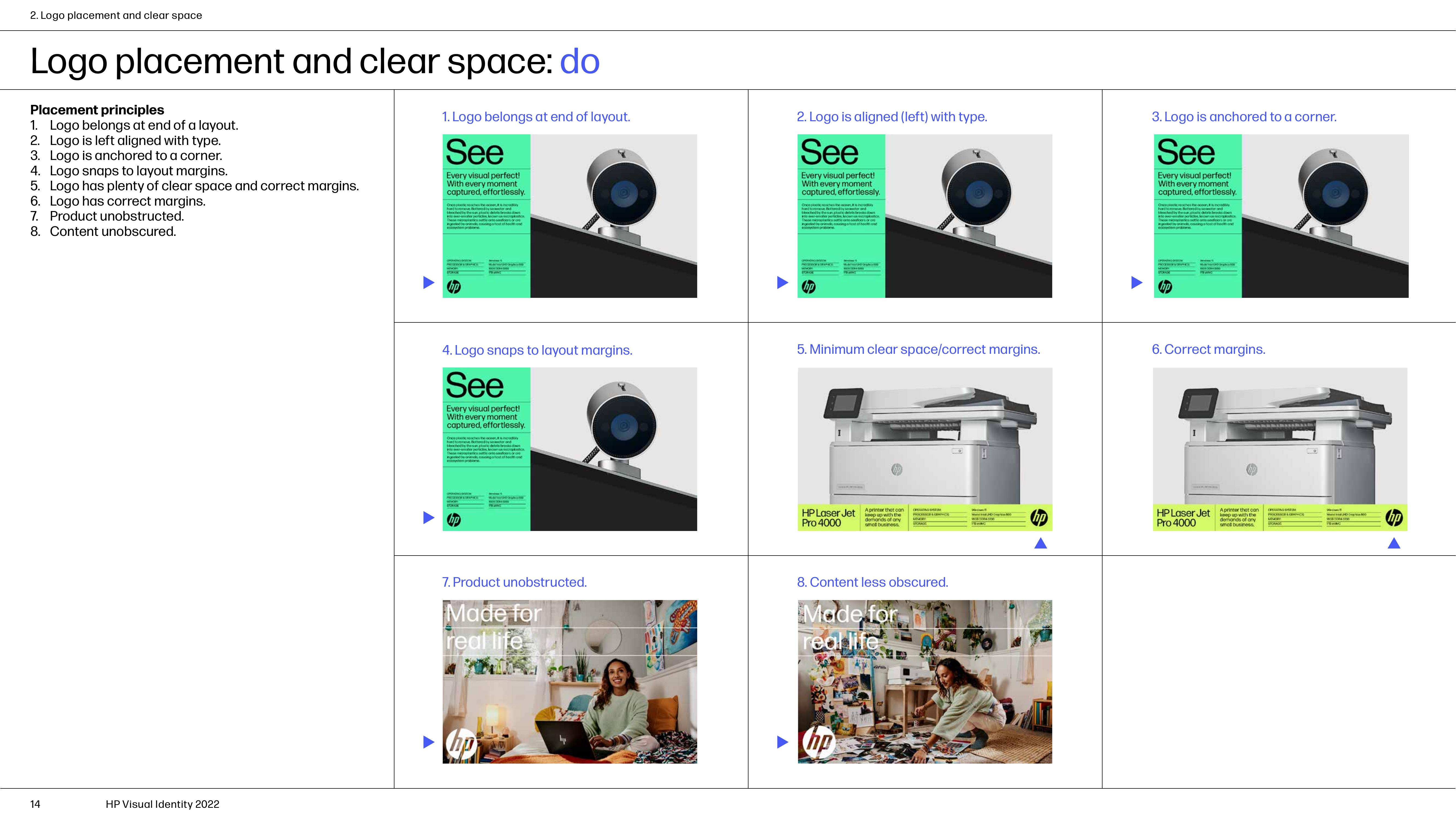Viewport: 1456px width, 819px height.
Task: Click caption '1. Logo belongs at end of layout.'
Action: [x=536, y=117]
